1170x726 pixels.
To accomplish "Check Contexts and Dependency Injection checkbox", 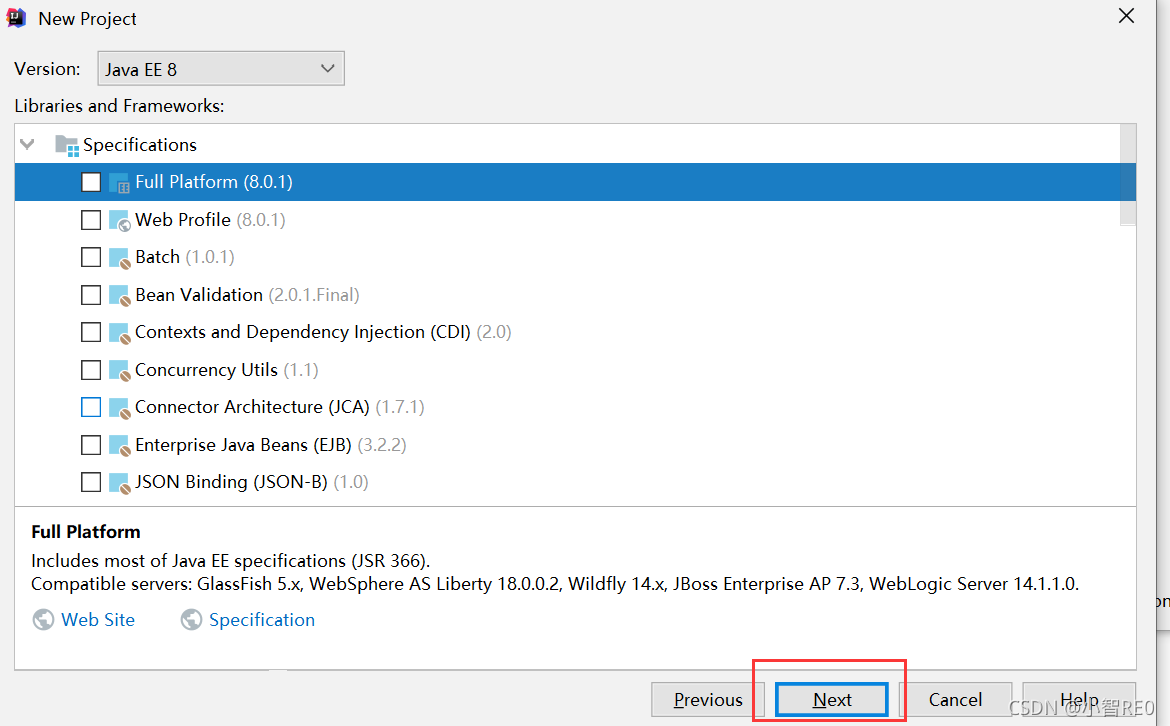I will (x=91, y=332).
